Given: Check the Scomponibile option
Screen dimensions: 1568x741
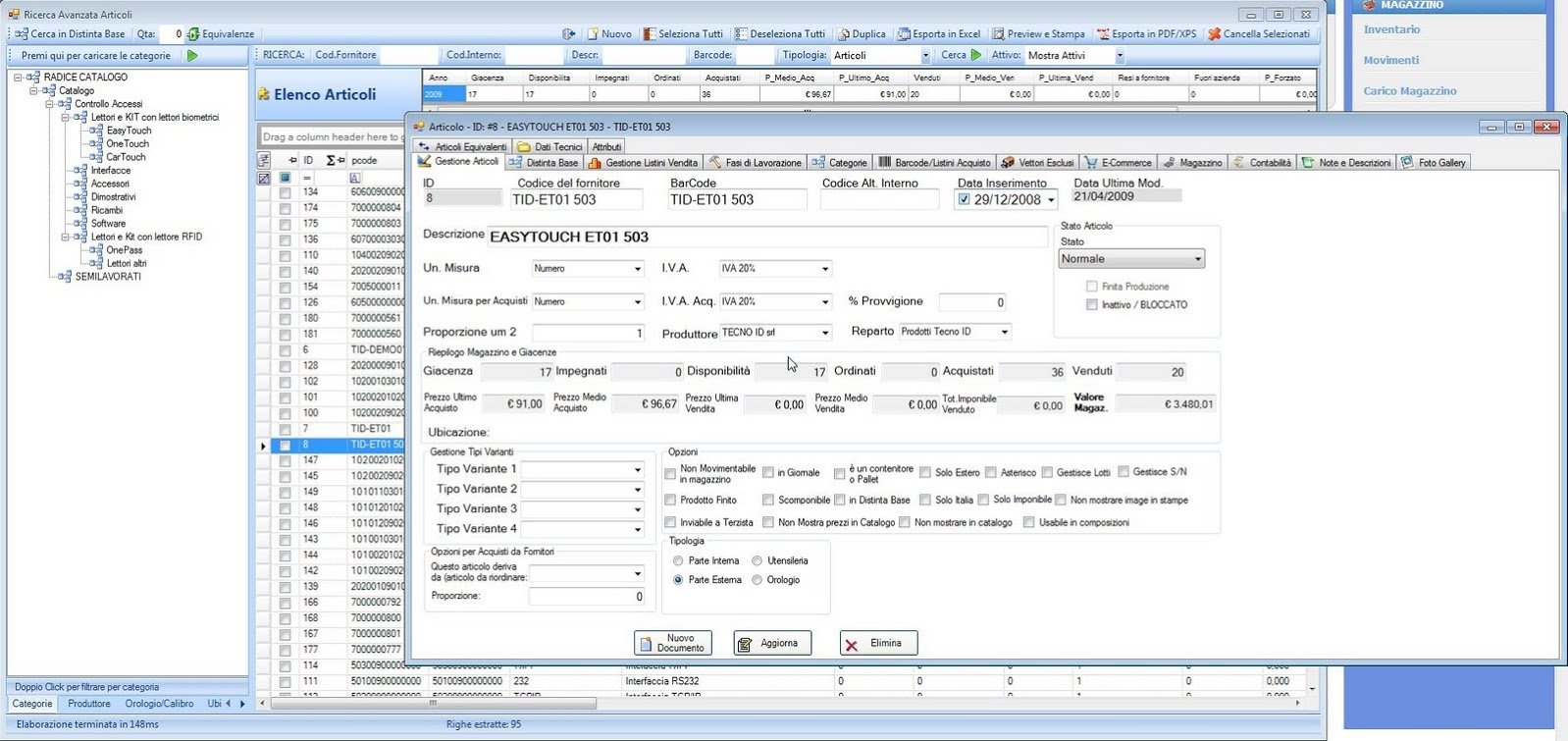Looking at the screenshot, I should 768,501.
